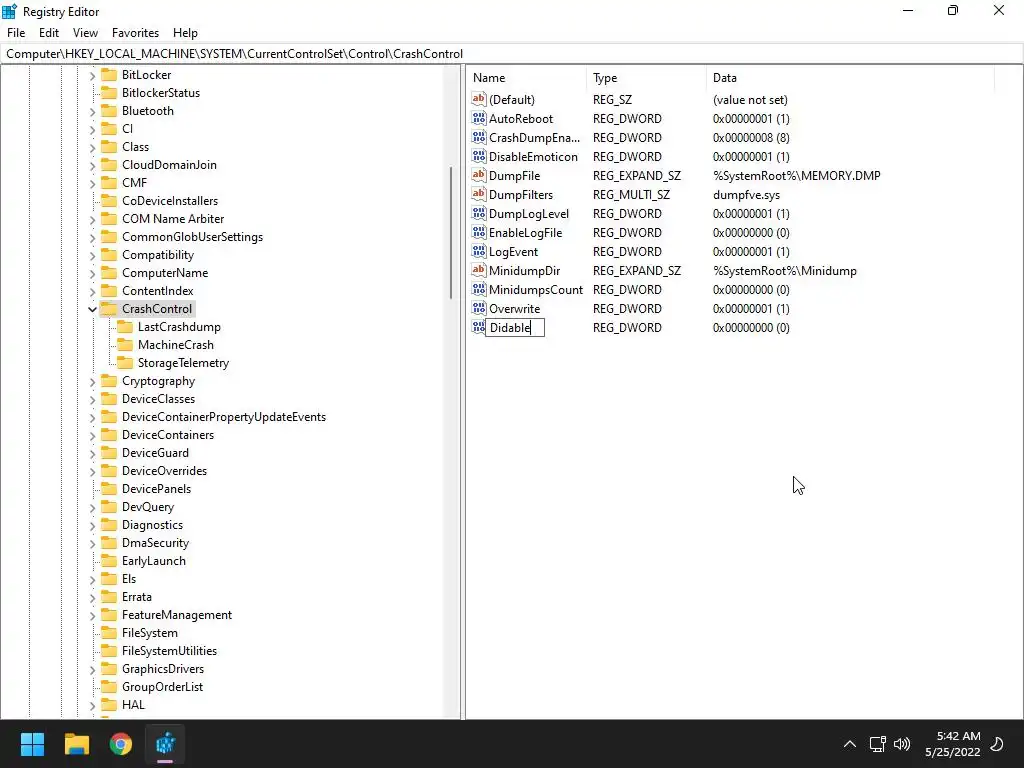Click the Cryptography folder icon
Screen dimensions: 1024x768
coord(109,381)
